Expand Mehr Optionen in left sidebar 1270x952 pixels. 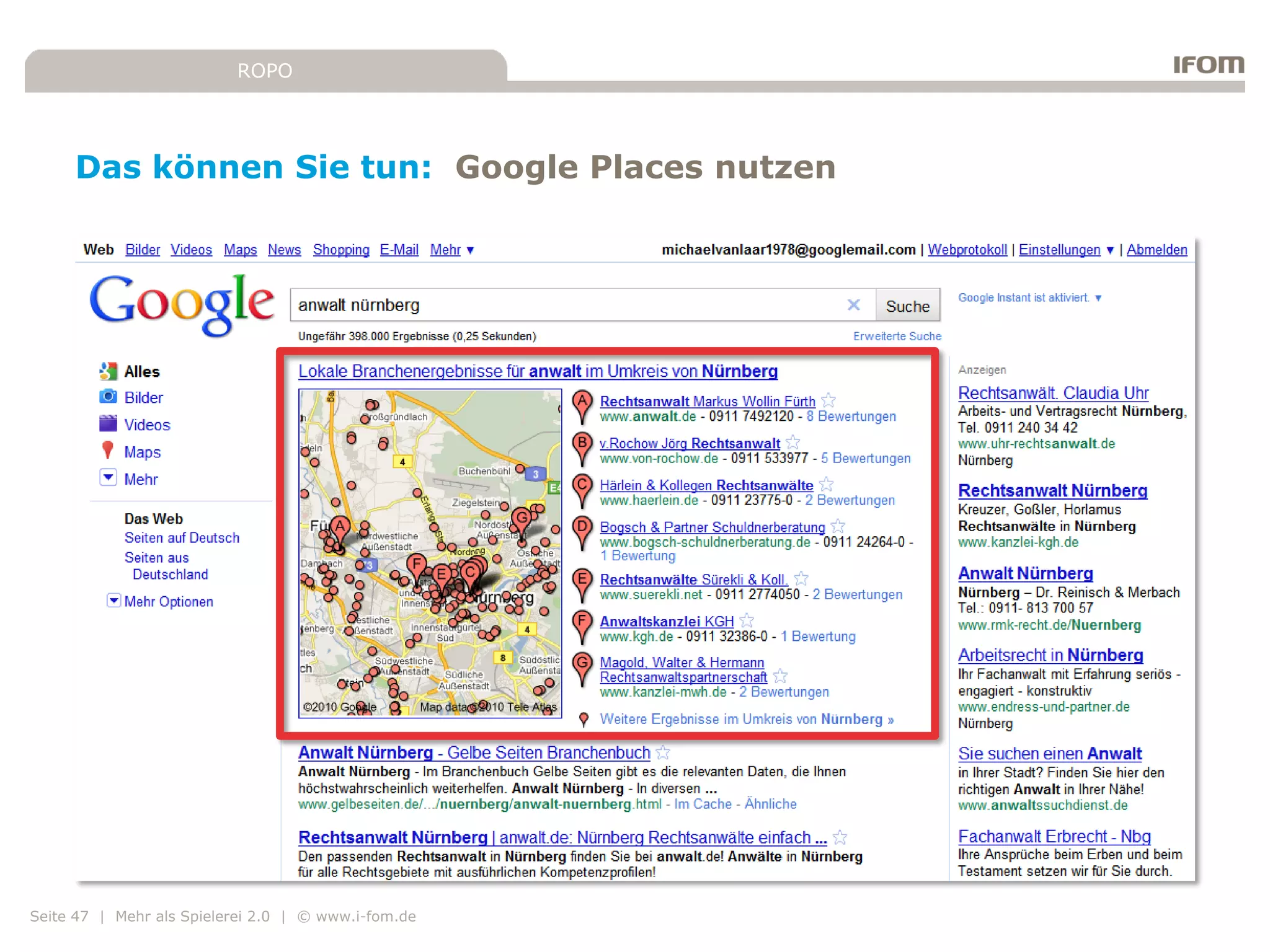(113, 601)
